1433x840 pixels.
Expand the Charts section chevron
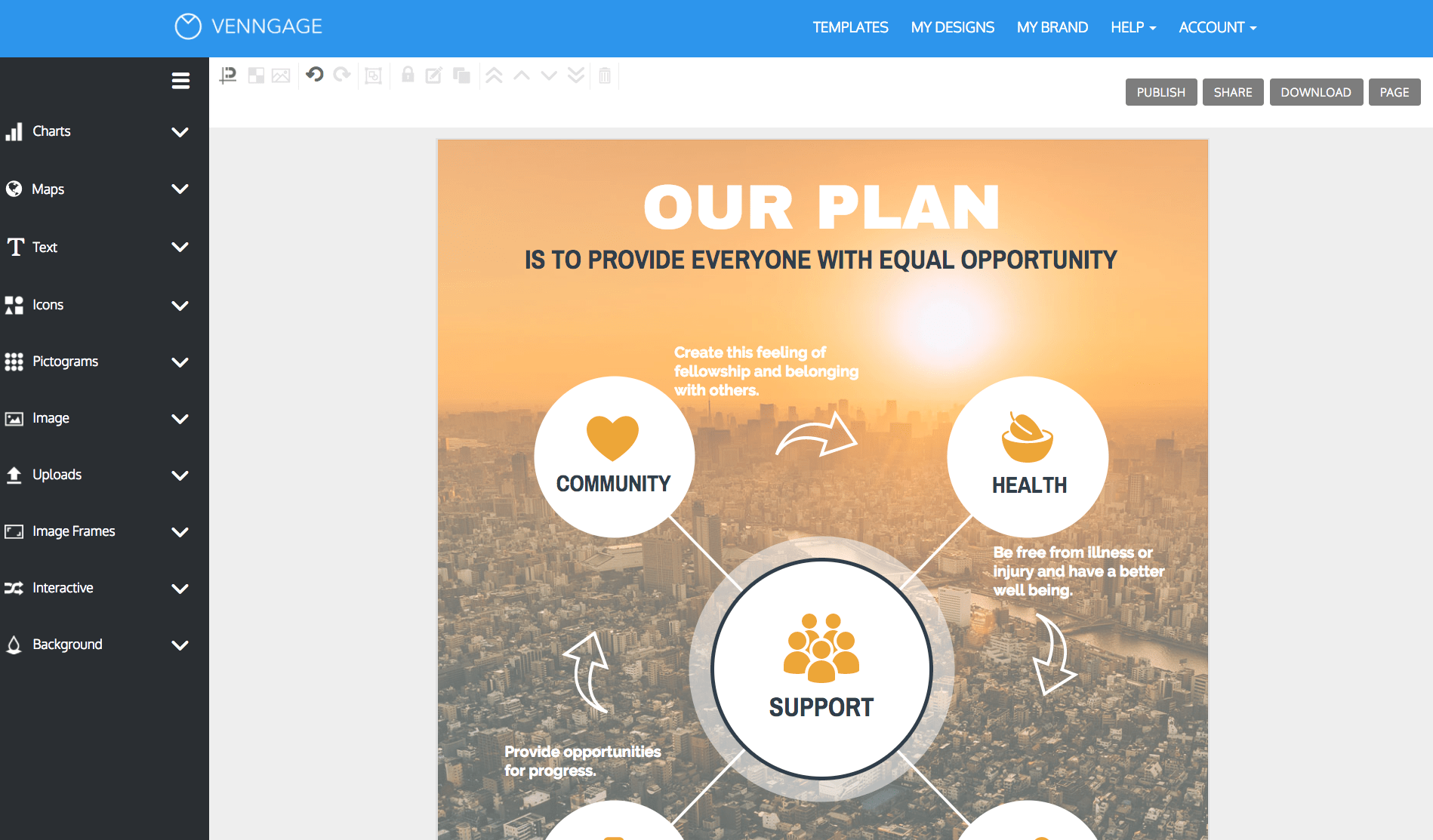pyautogui.click(x=180, y=132)
